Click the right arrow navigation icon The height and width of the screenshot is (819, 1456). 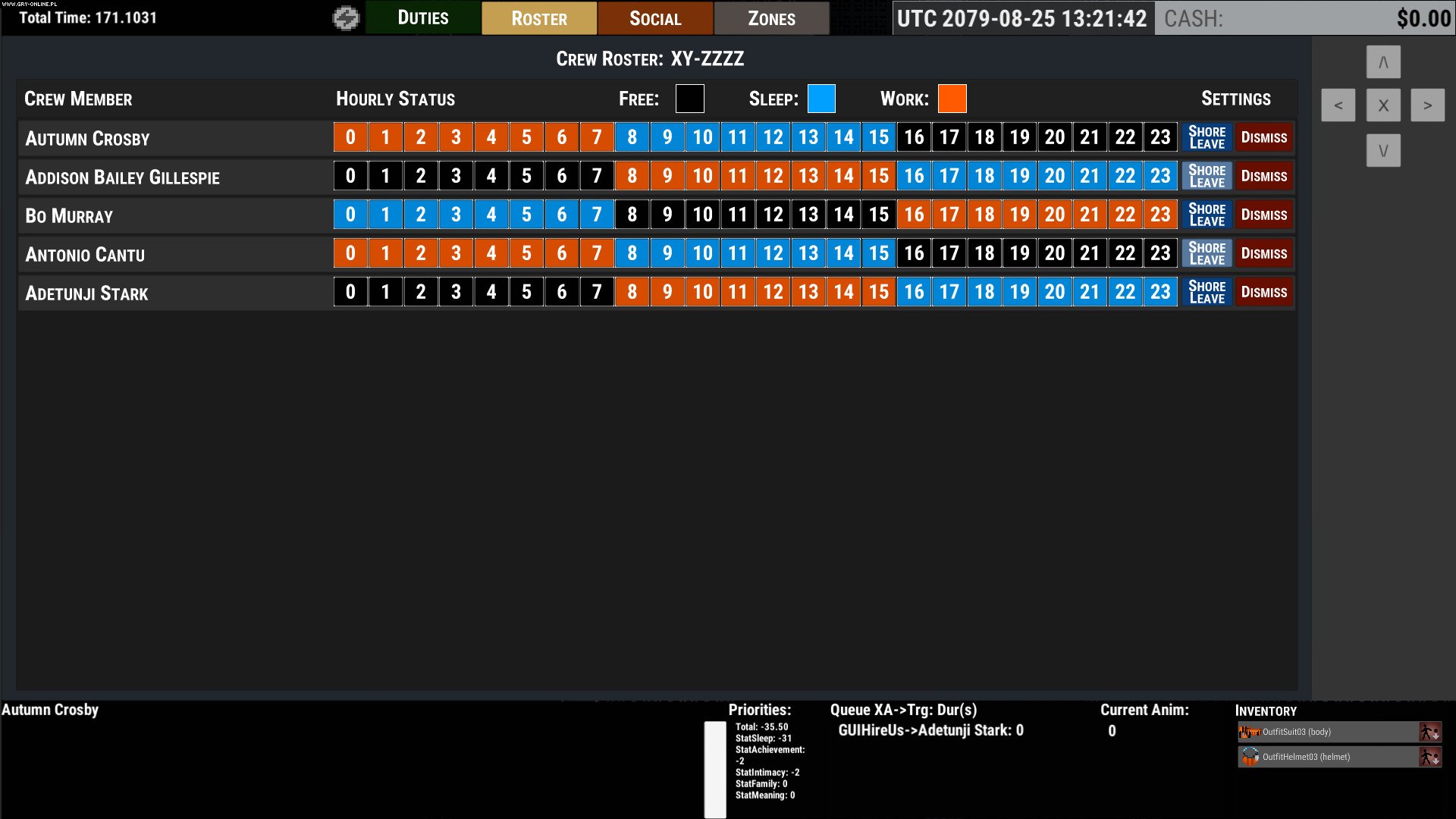coord(1428,105)
